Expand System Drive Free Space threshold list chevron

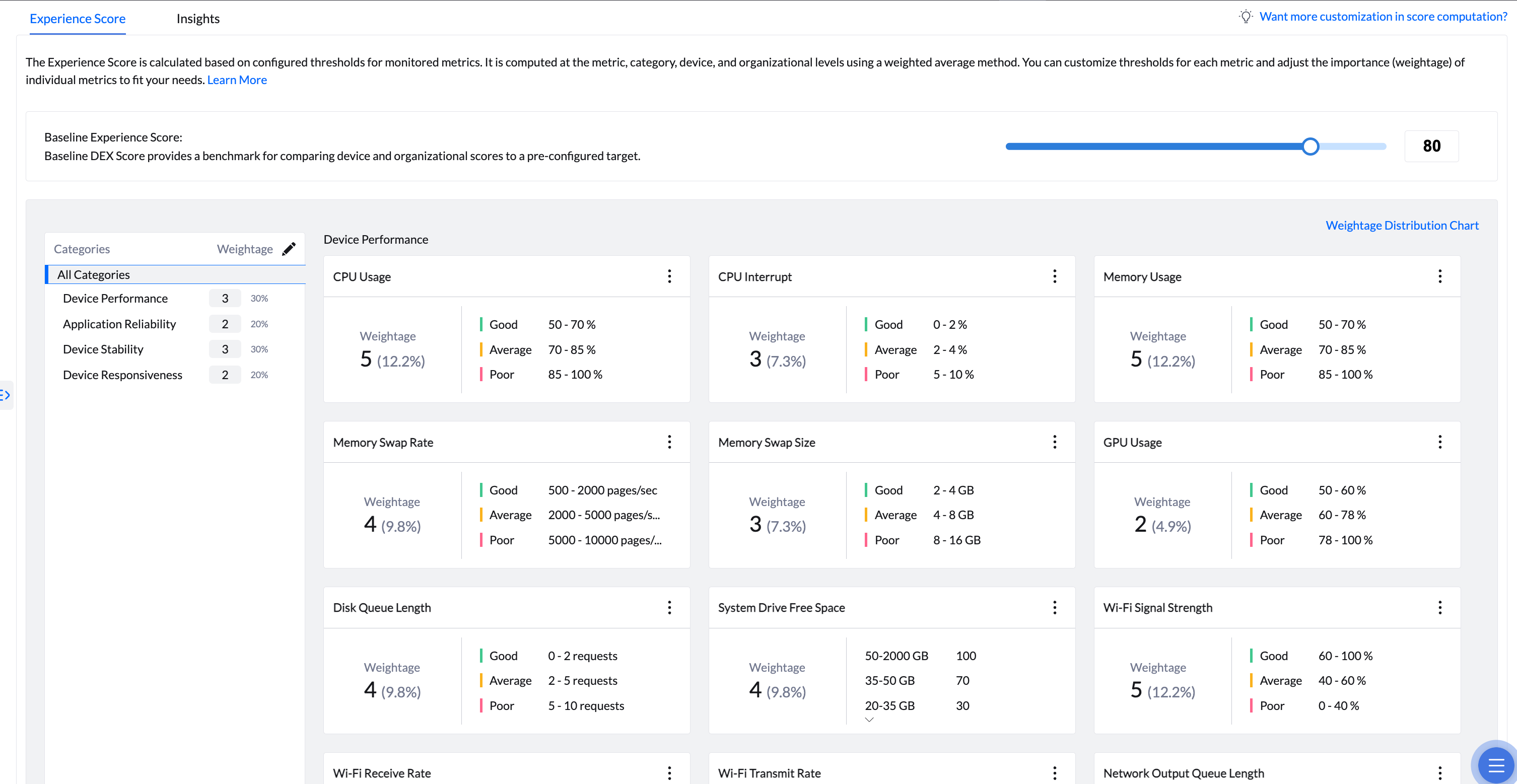(x=869, y=720)
